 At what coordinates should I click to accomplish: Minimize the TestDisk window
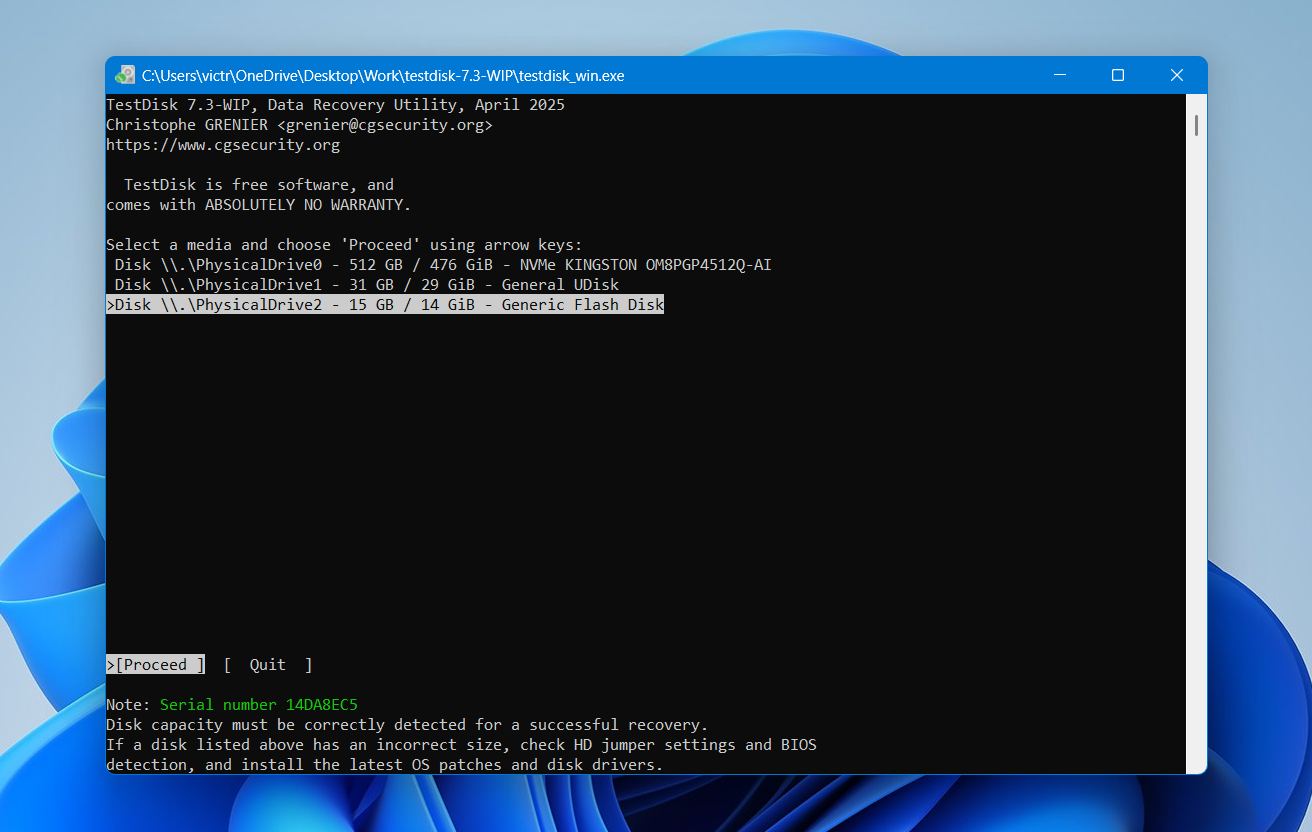point(1059,74)
